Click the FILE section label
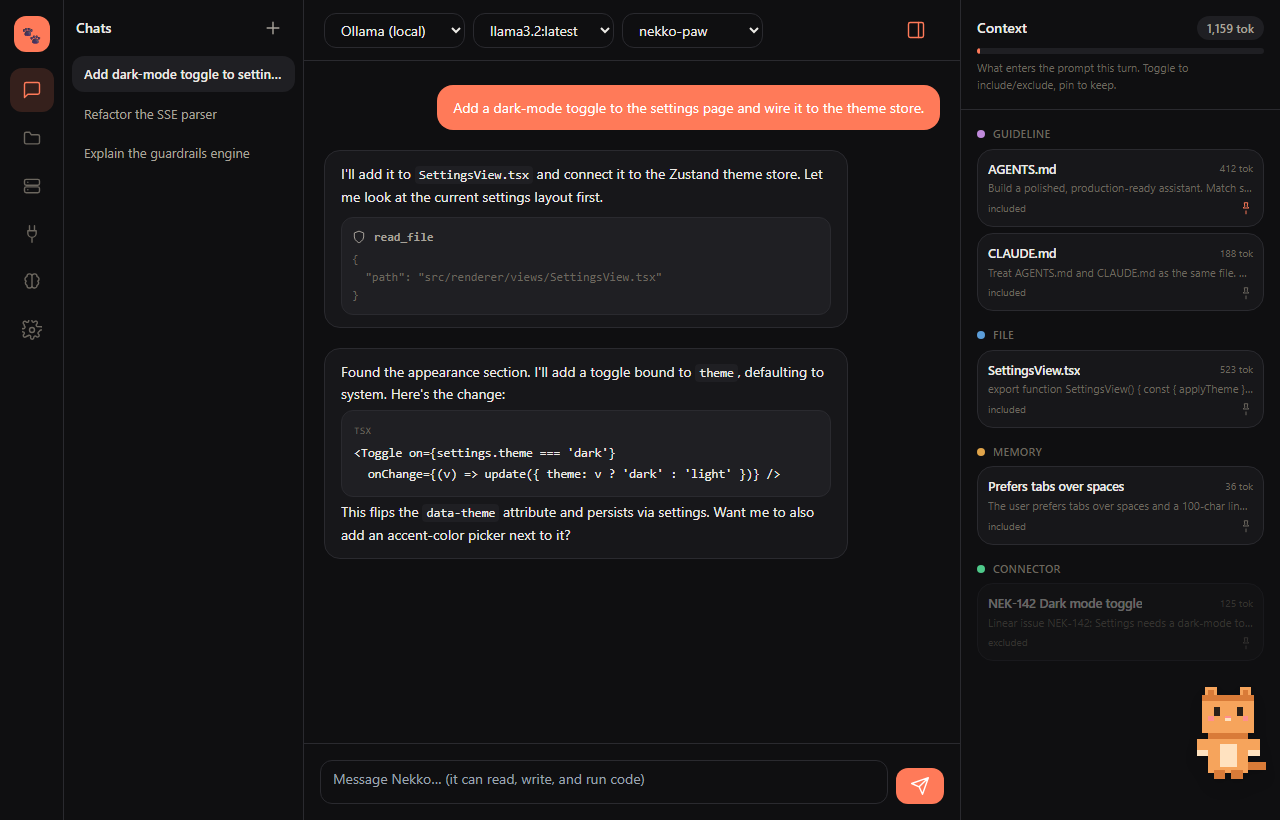Viewport: 1280px width, 820px height. [1003, 335]
